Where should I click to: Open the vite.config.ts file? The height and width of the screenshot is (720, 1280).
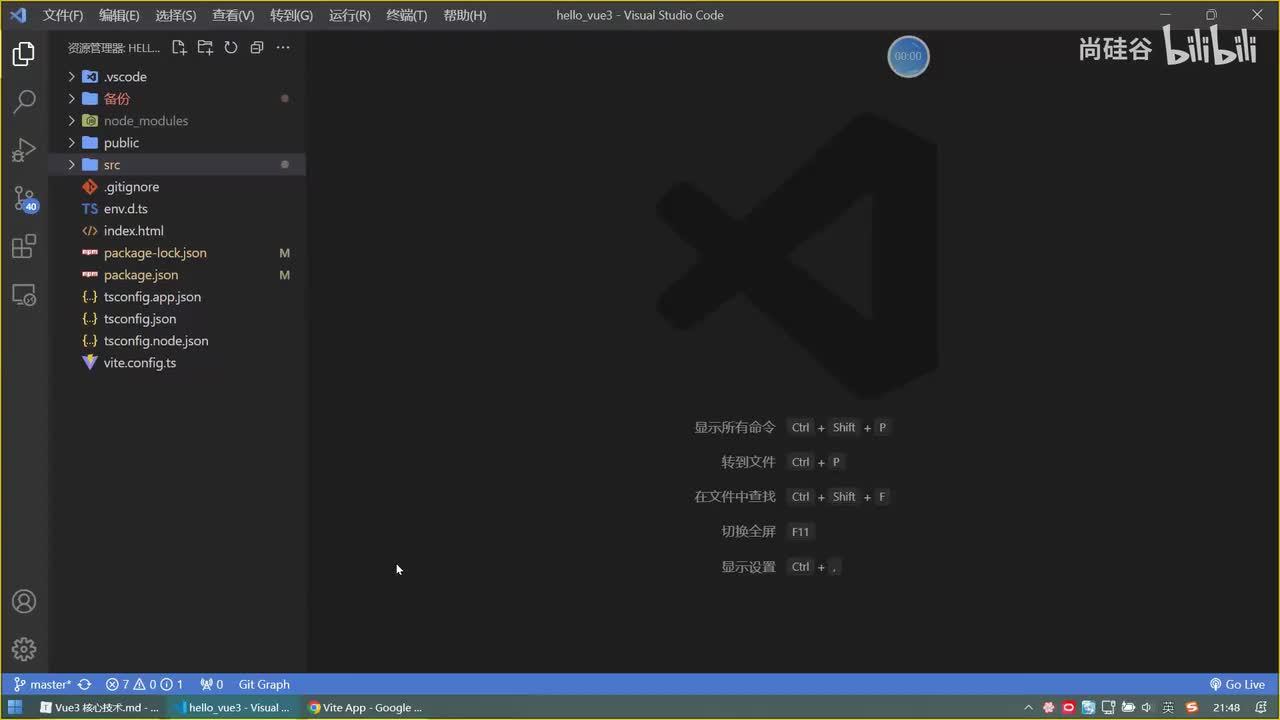point(177,363)
